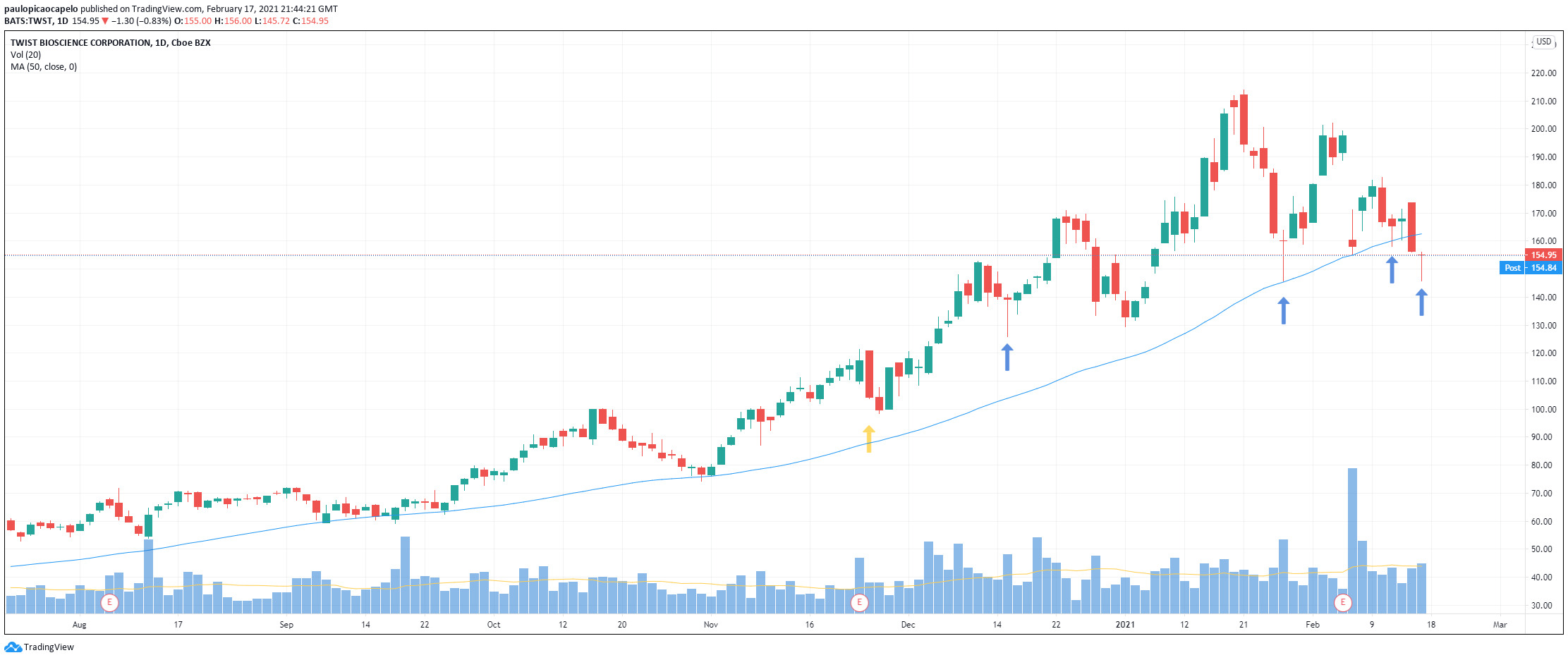Click the blue Post 154.84 price label
The image size is (1568, 660).
[x=1531, y=268]
